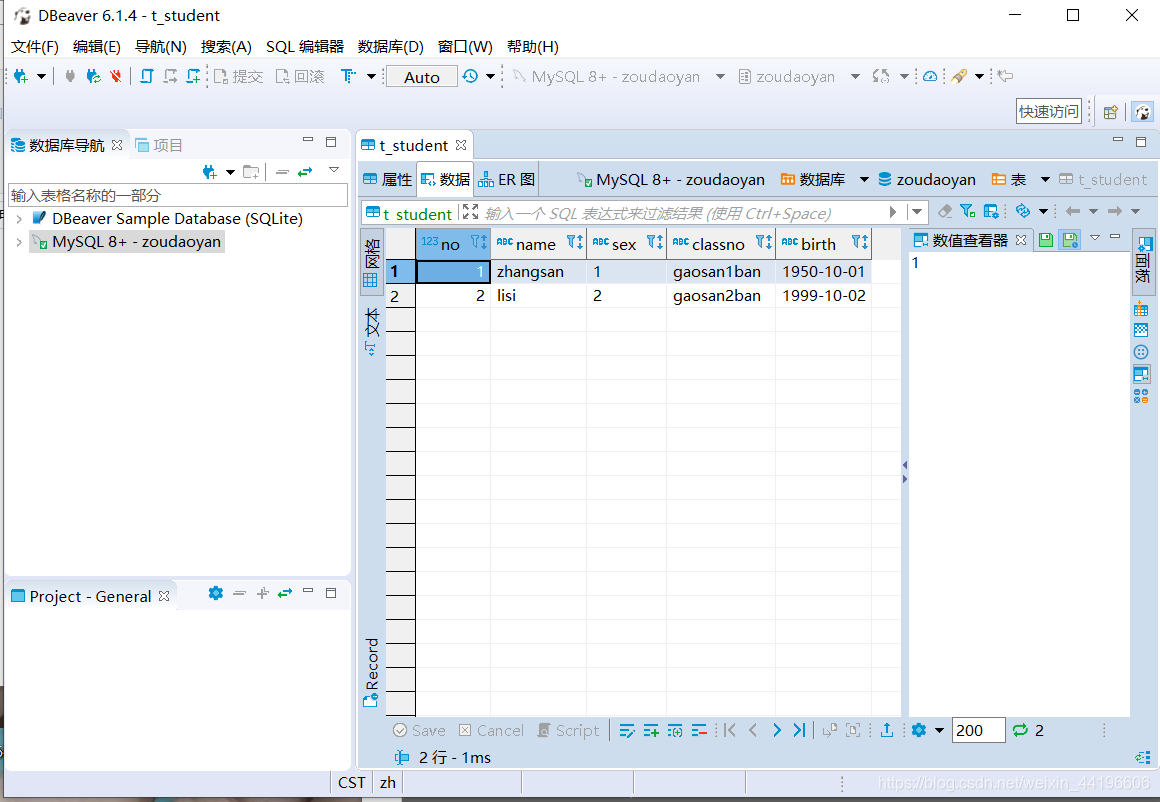Image resolution: width=1160 pixels, height=802 pixels.
Task: Switch to the 文本 text view
Action: (x=371, y=332)
